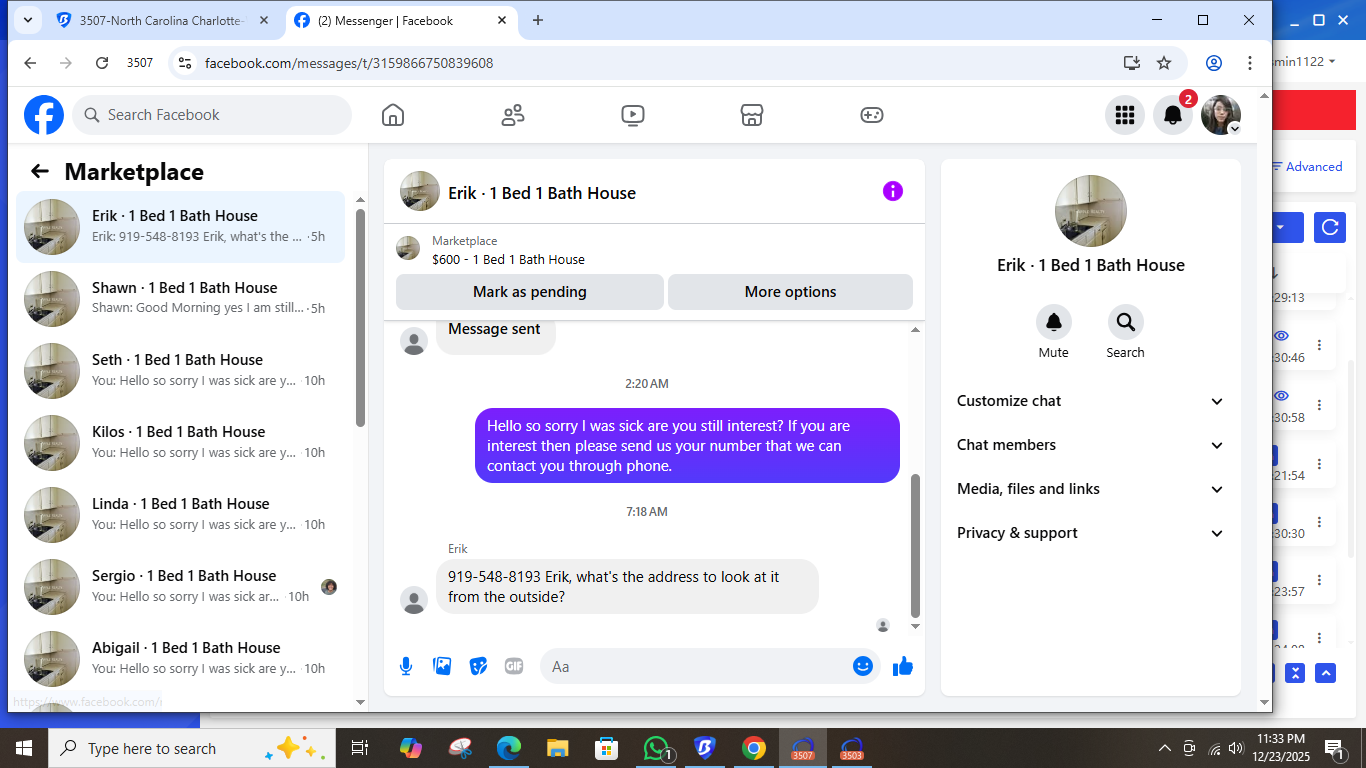
Task: Expand Chat members section
Action: (x=1091, y=445)
